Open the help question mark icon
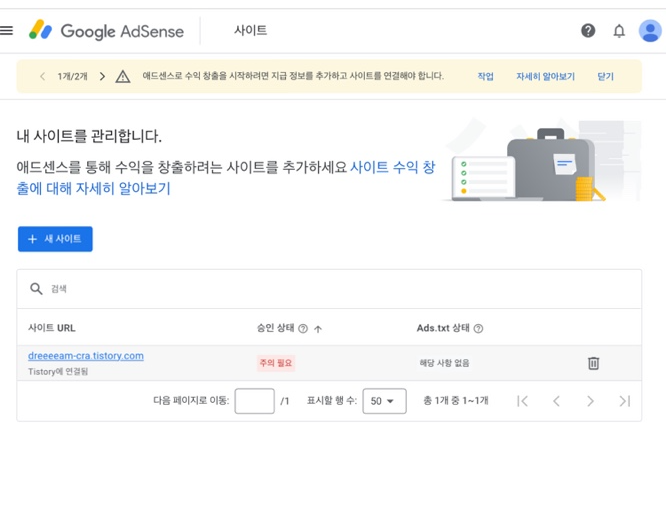This screenshot has height=522, width=666. point(588,31)
